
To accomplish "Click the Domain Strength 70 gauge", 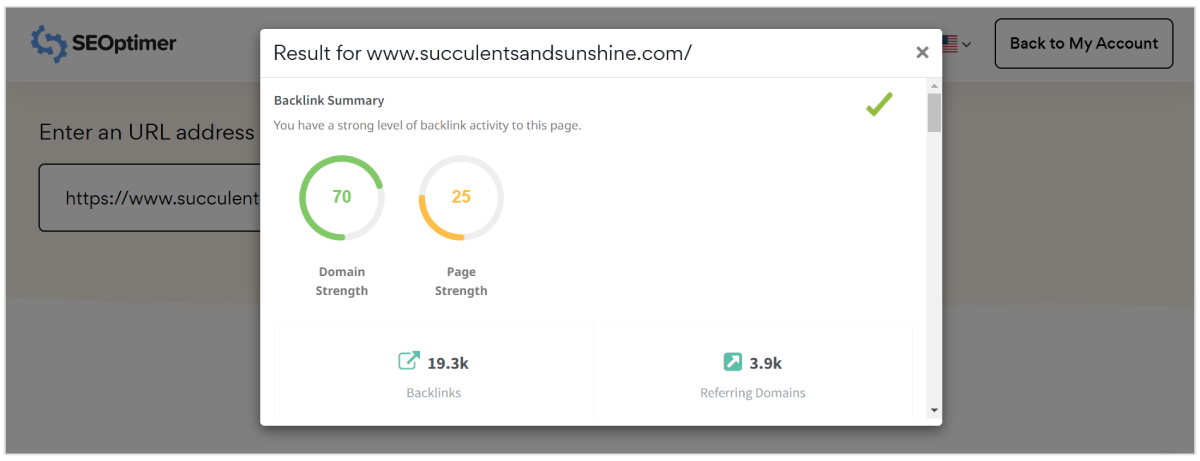I will click(x=342, y=197).
